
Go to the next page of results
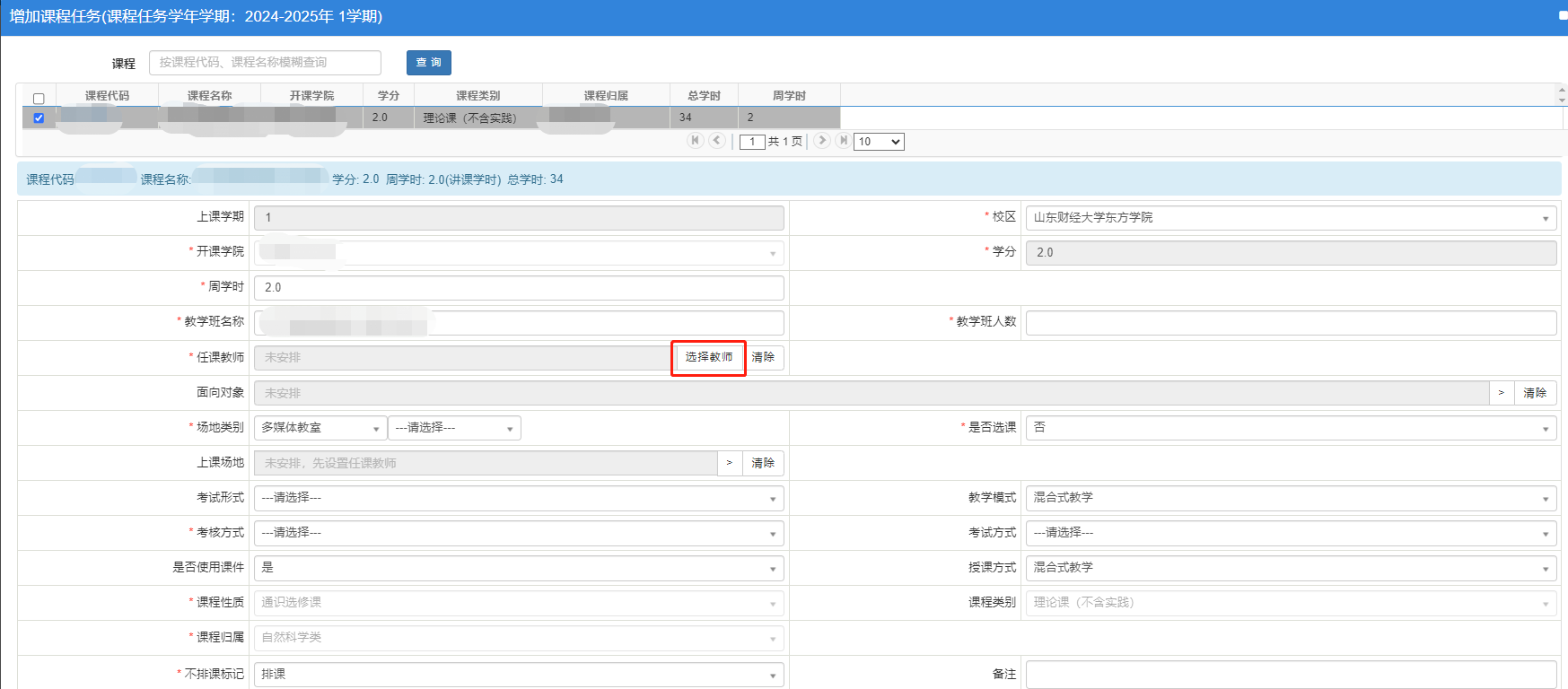(x=821, y=140)
